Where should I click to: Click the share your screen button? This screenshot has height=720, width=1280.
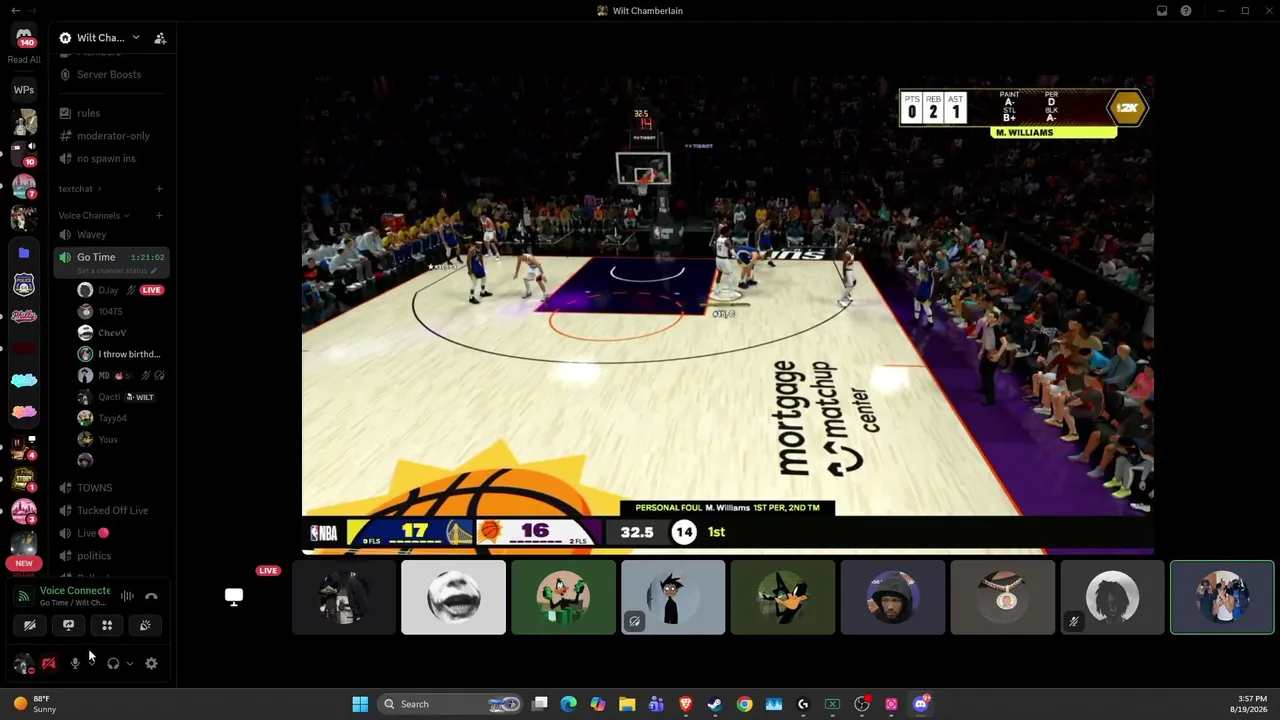pos(68,625)
